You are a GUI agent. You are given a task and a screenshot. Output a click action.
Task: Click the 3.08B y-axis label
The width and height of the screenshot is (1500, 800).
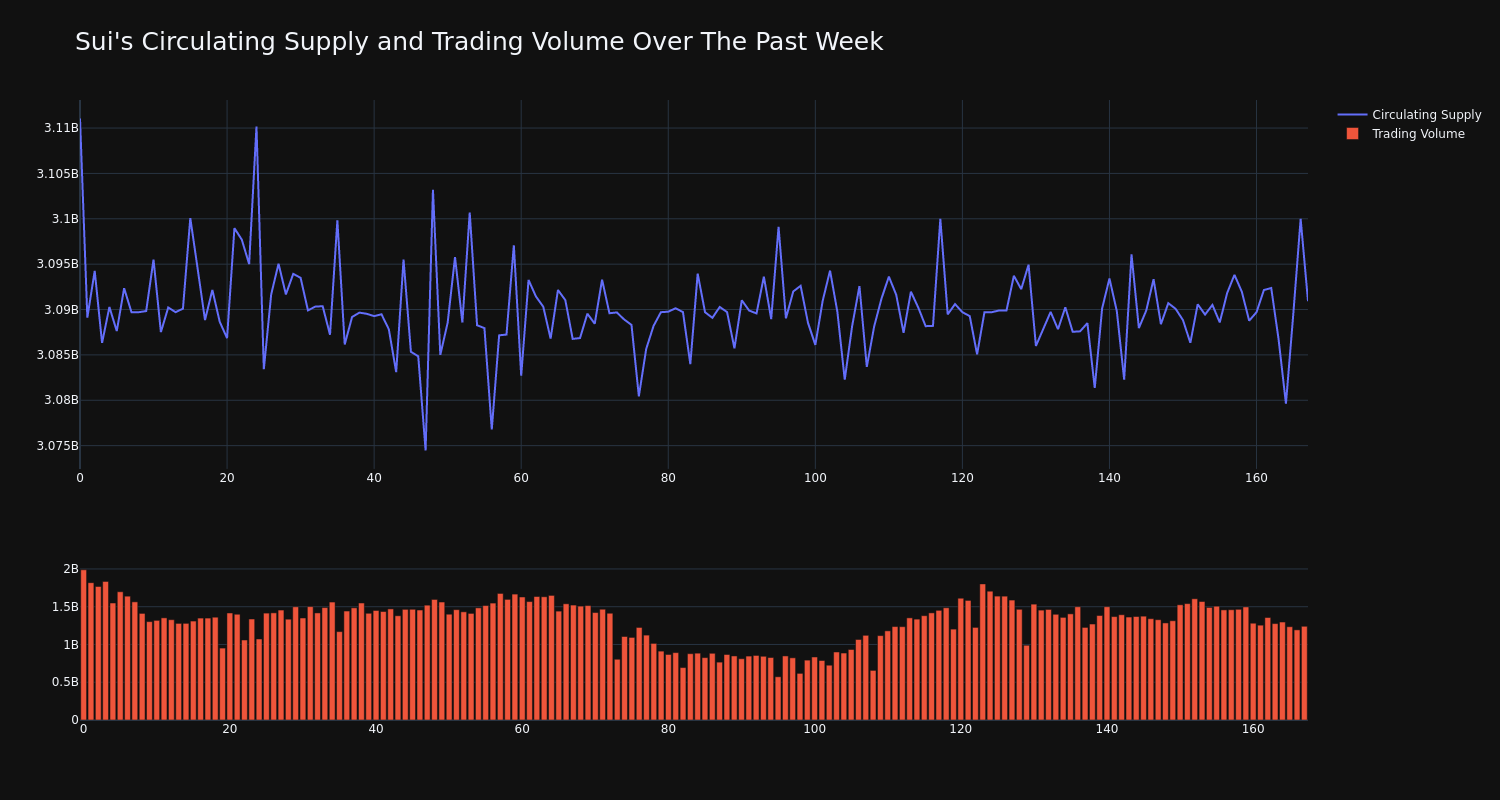[61, 400]
